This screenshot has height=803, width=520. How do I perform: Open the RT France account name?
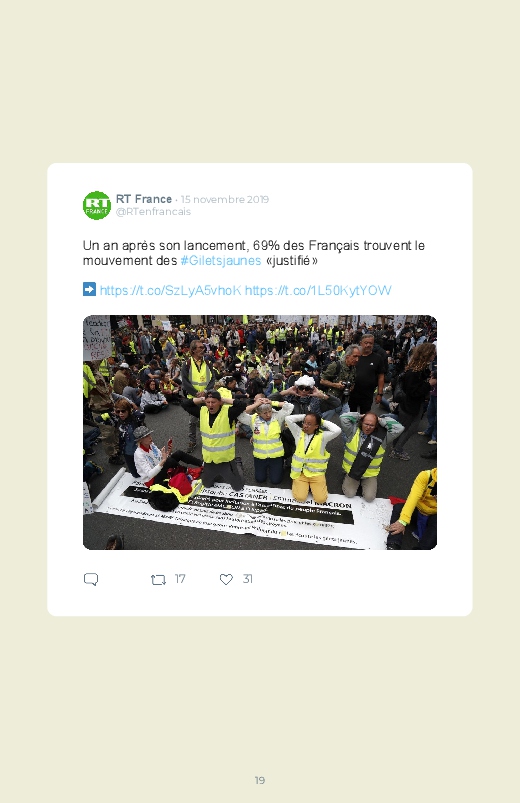click(143, 199)
